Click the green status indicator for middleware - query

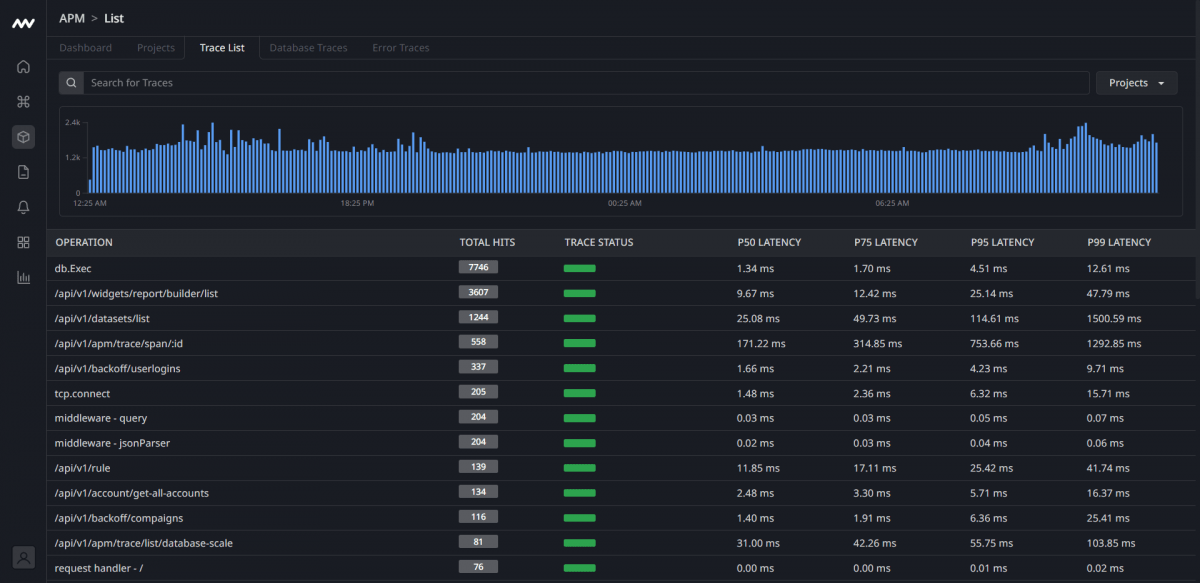point(579,417)
